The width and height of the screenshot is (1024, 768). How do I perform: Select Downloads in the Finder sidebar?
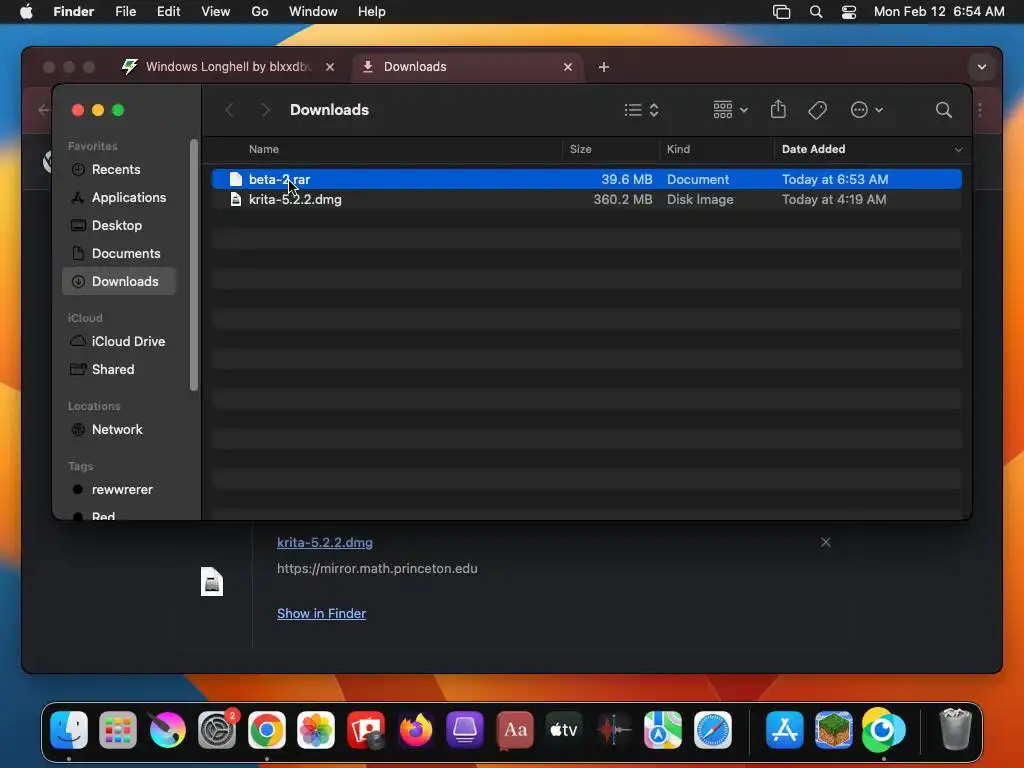(x=120, y=281)
